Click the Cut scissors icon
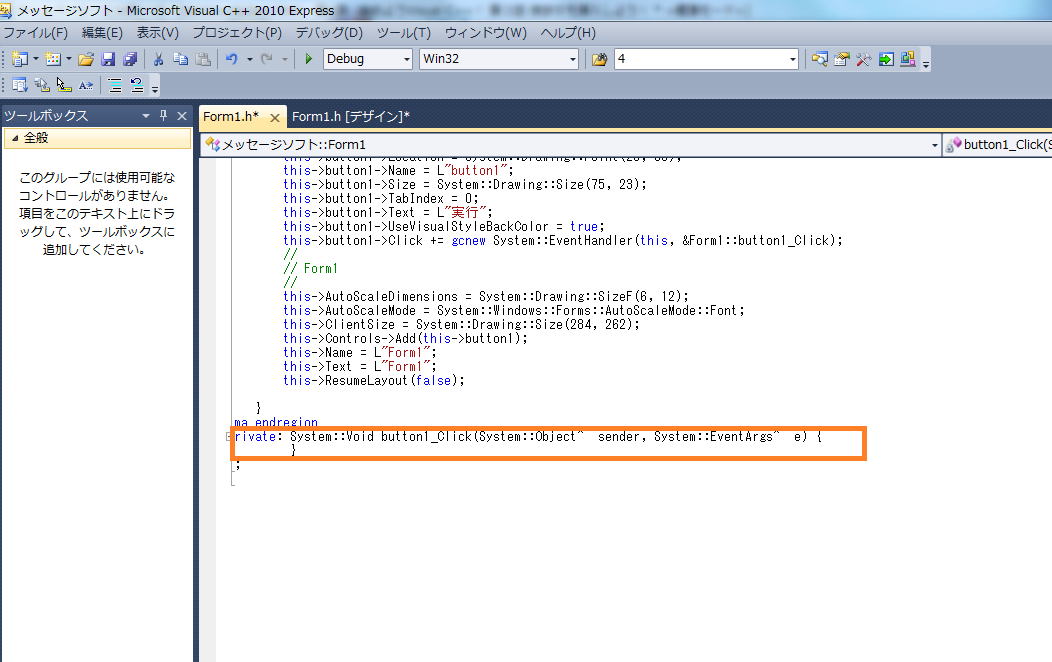Image resolution: width=1052 pixels, height=662 pixels. pyautogui.click(x=158, y=59)
